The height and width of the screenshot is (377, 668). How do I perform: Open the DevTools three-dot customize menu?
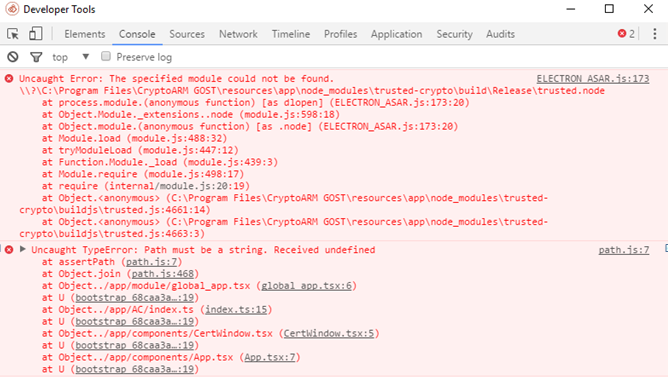(x=655, y=34)
